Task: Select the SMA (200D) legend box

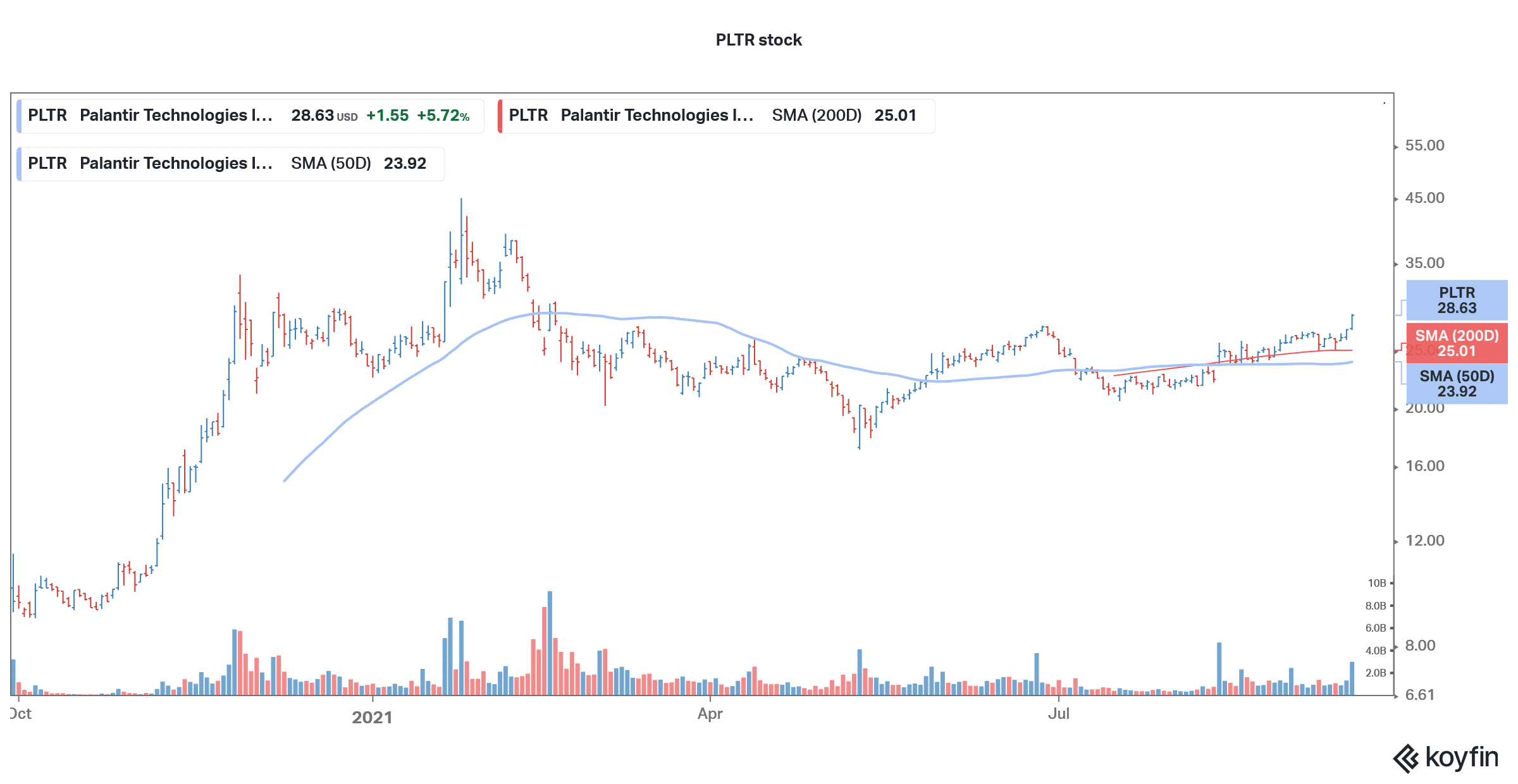Action: (716, 116)
